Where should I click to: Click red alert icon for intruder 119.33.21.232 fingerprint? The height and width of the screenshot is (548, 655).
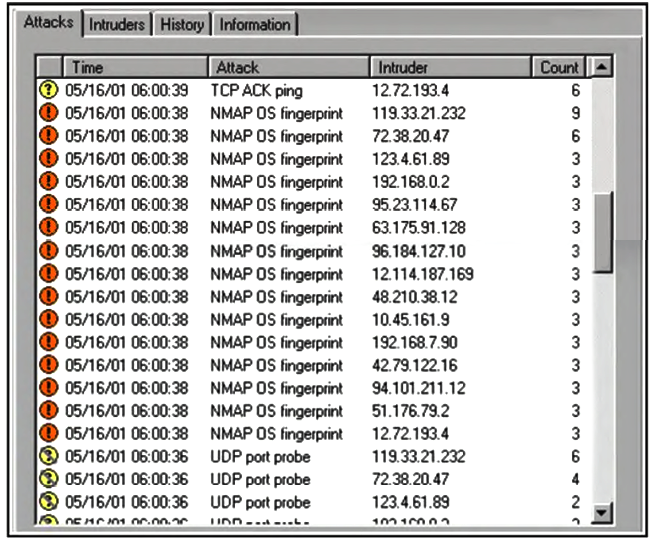click(x=48, y=113)
